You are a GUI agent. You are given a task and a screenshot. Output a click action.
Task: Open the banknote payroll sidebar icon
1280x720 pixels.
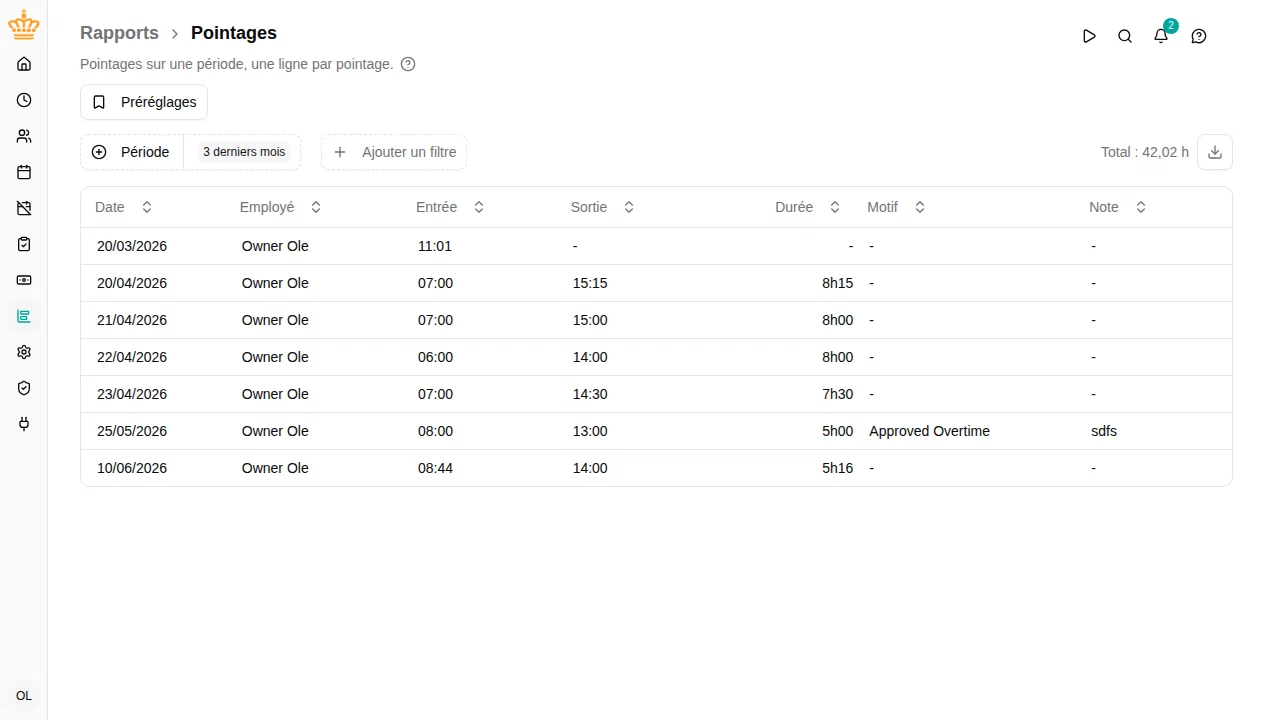pos(24,280)
